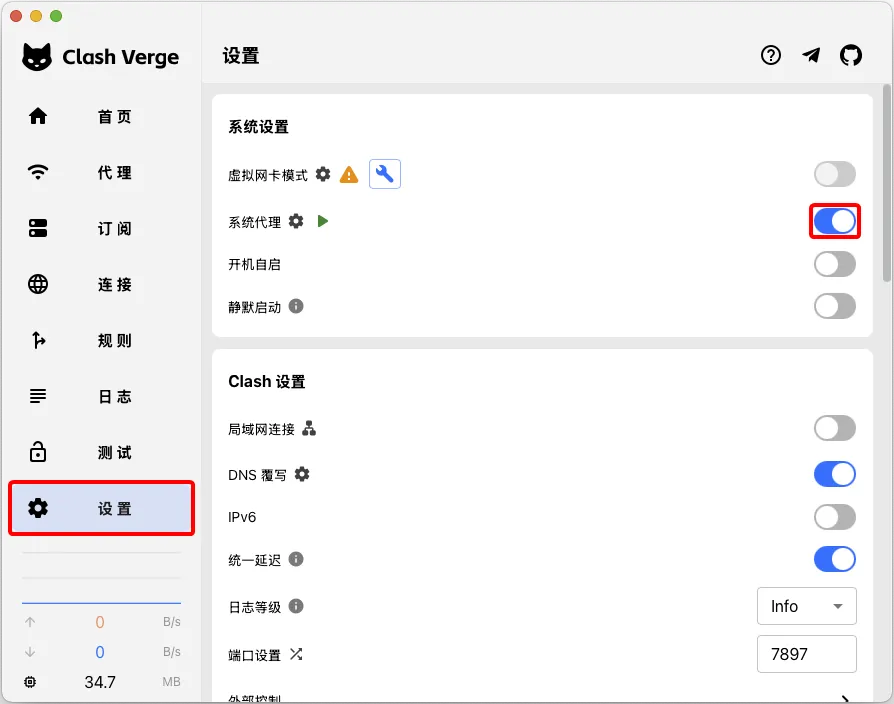Click the Clash 设置 section heading
Screen dimensions: 894x704
266,381
